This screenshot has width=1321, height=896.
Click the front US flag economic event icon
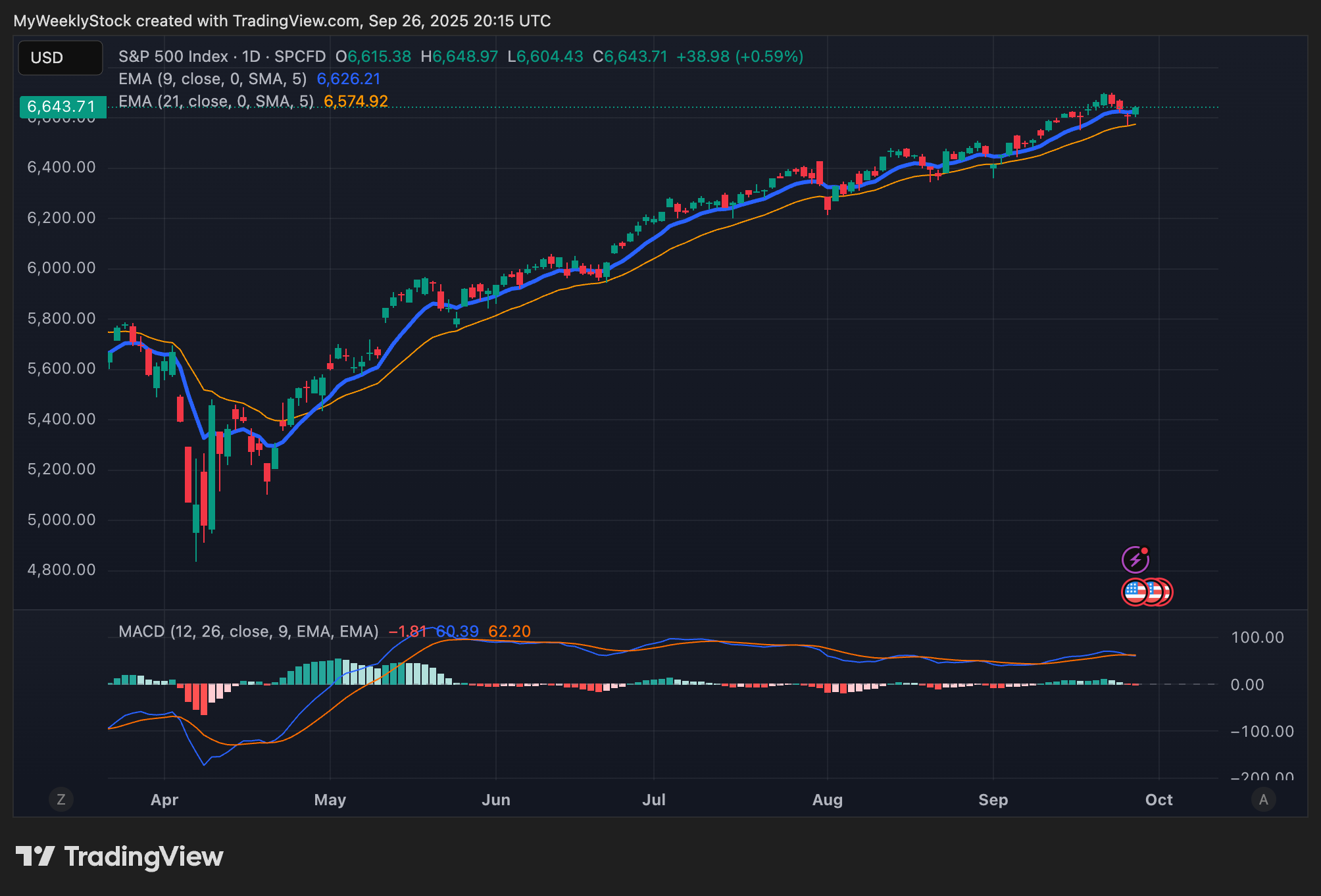(x=1134, y=592)
